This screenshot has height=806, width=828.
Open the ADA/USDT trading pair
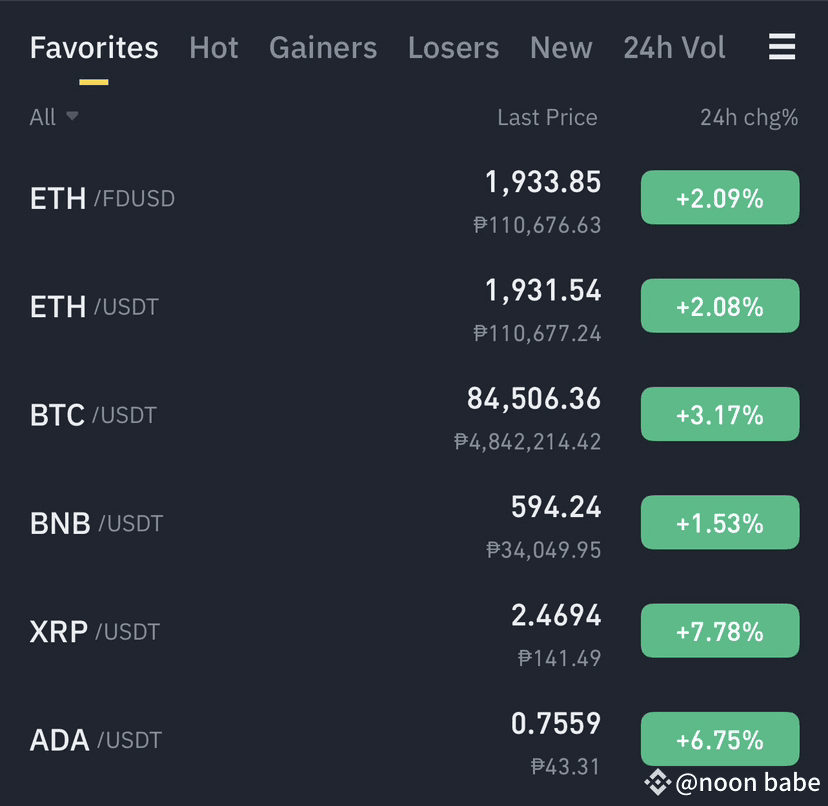(x=414, y=739)
